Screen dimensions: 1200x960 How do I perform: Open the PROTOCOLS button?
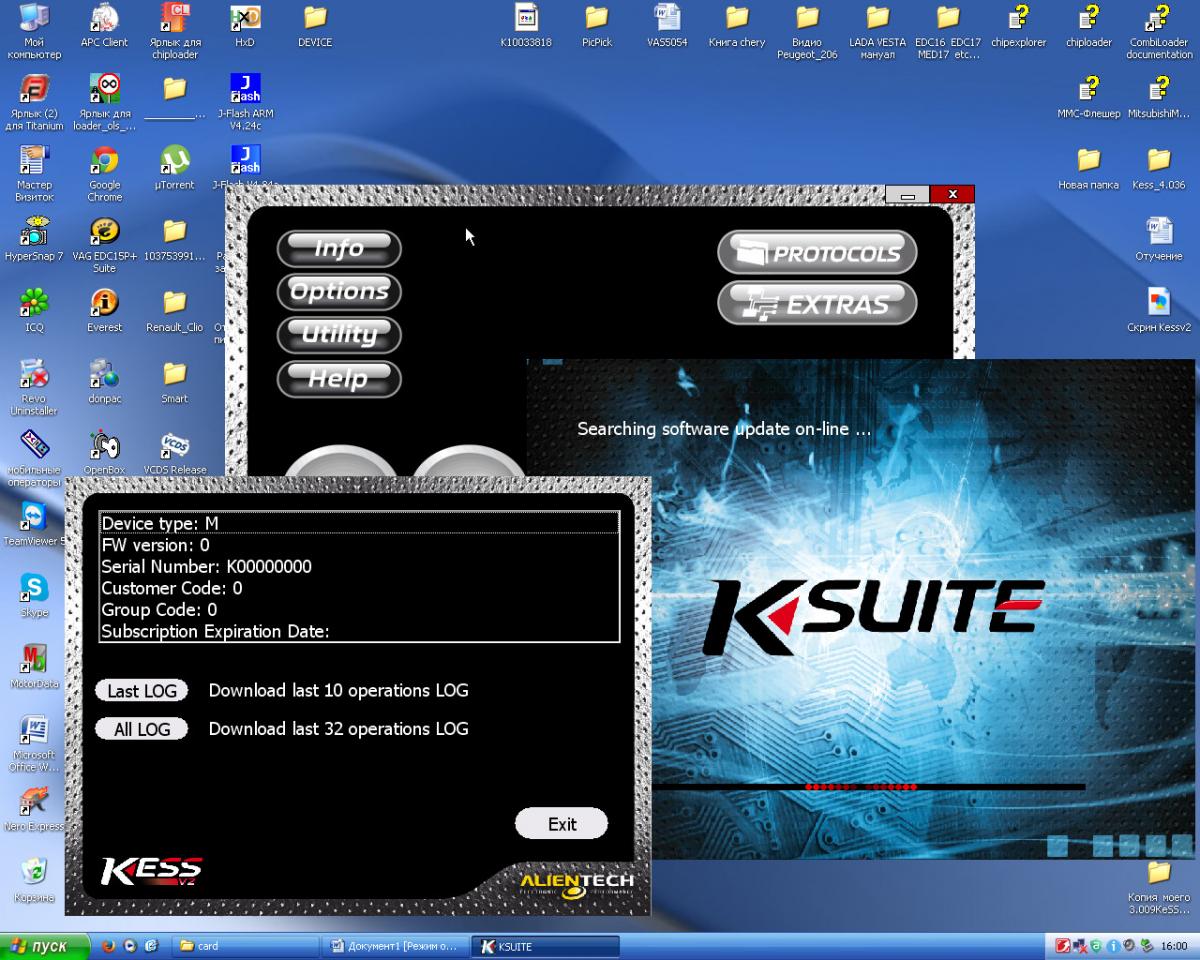817,253
